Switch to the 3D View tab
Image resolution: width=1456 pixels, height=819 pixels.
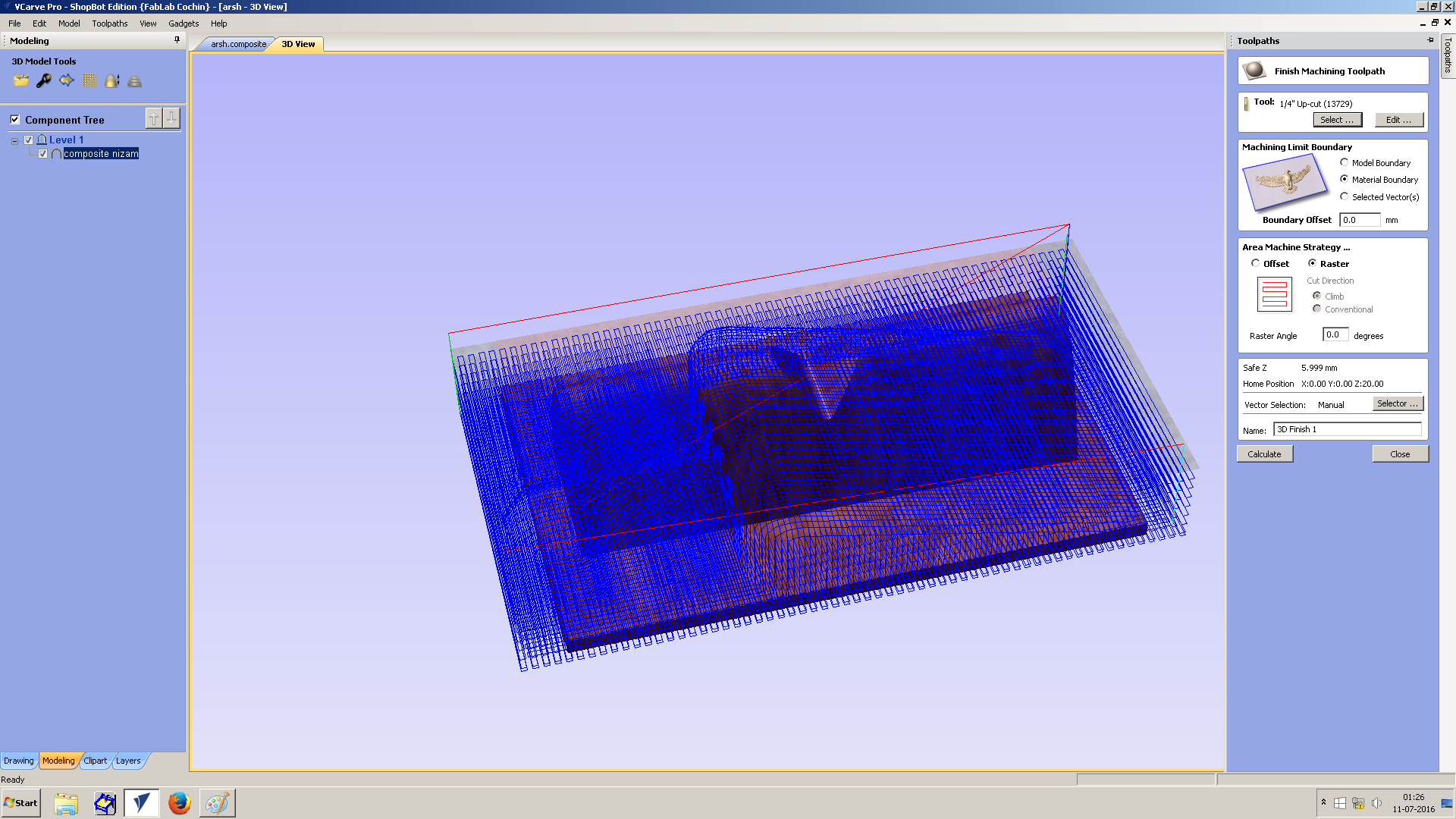click(x=298, y=44)
